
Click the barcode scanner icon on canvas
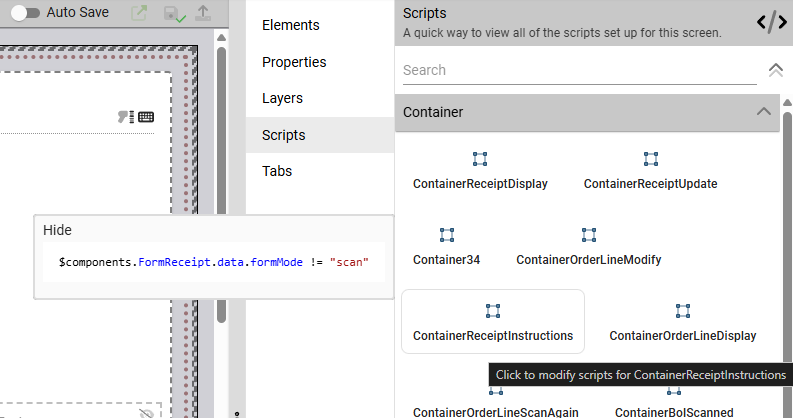[125, 117]
